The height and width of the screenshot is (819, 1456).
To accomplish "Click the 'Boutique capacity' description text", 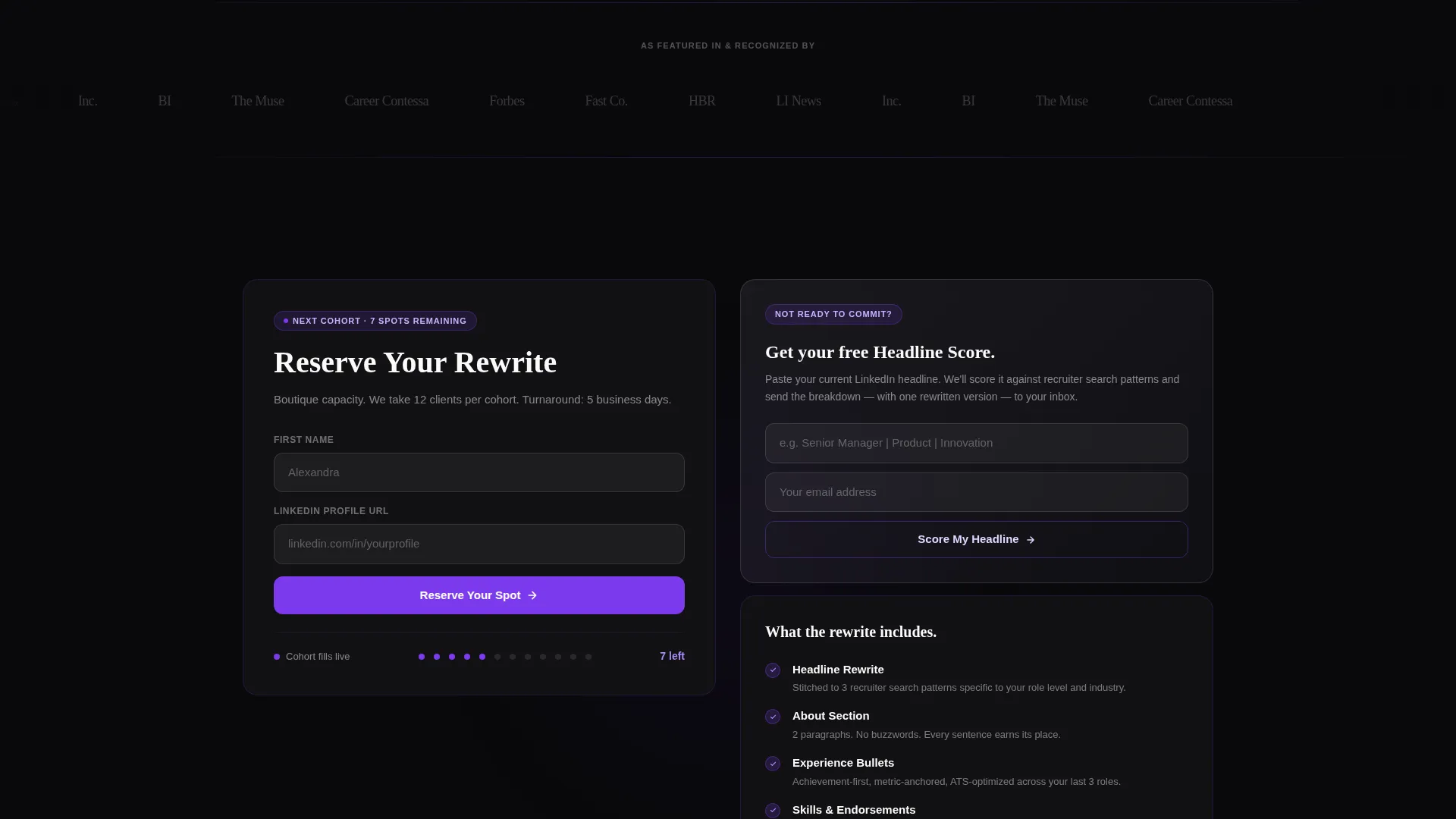I will tap(472, 400).
